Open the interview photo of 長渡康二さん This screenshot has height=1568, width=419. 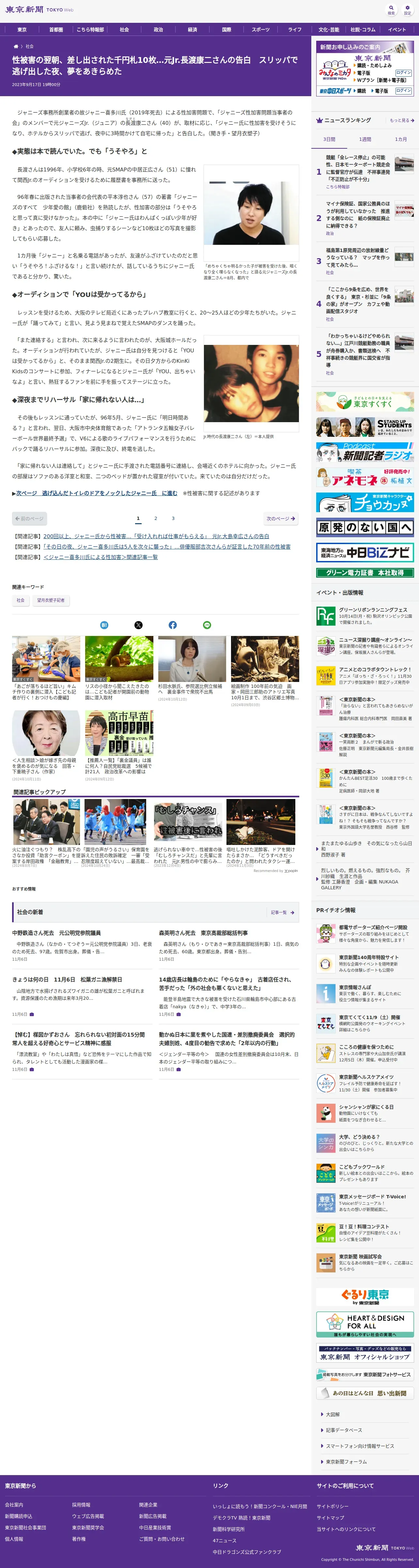(x=251, y=214)
